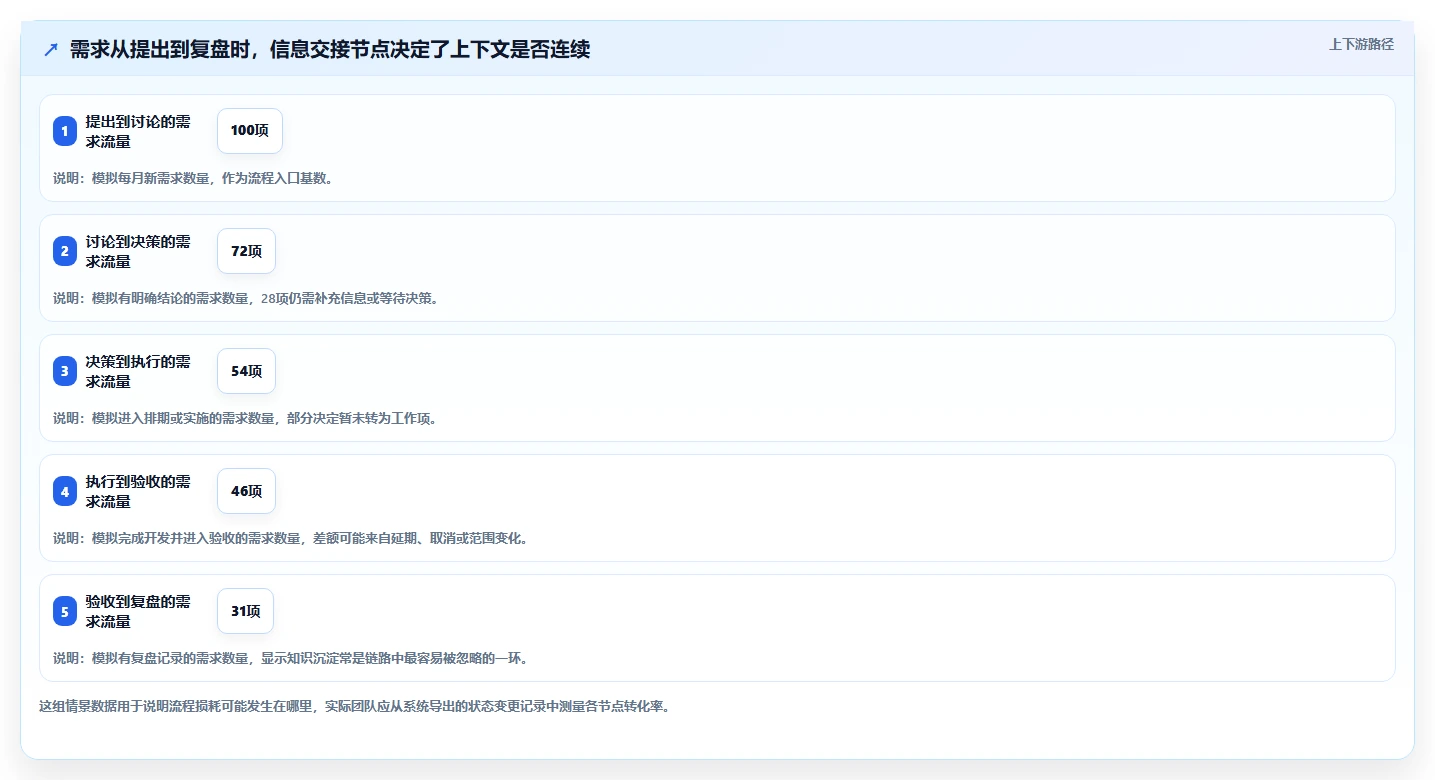
Task: Select step number 5 badge
Action: pyautogui.click(x=65, y=611)
